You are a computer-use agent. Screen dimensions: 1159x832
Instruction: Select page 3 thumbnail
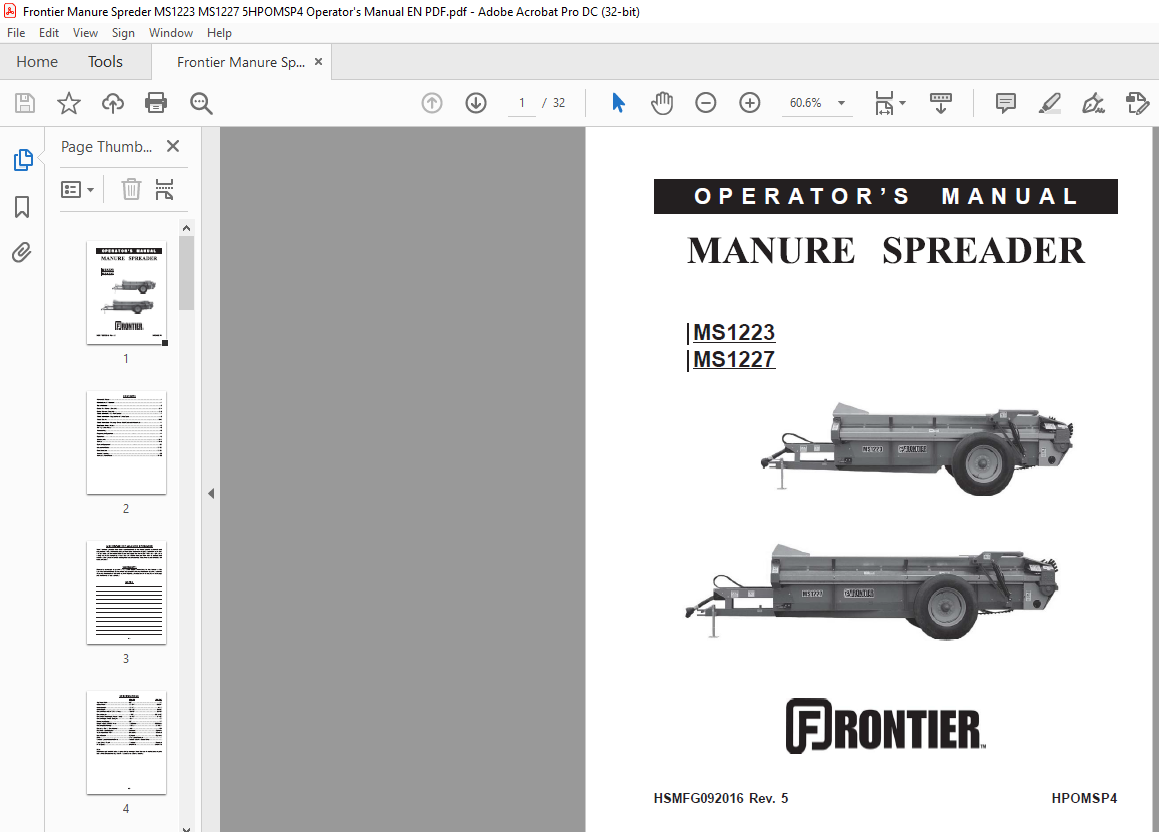tap(126, 593)
